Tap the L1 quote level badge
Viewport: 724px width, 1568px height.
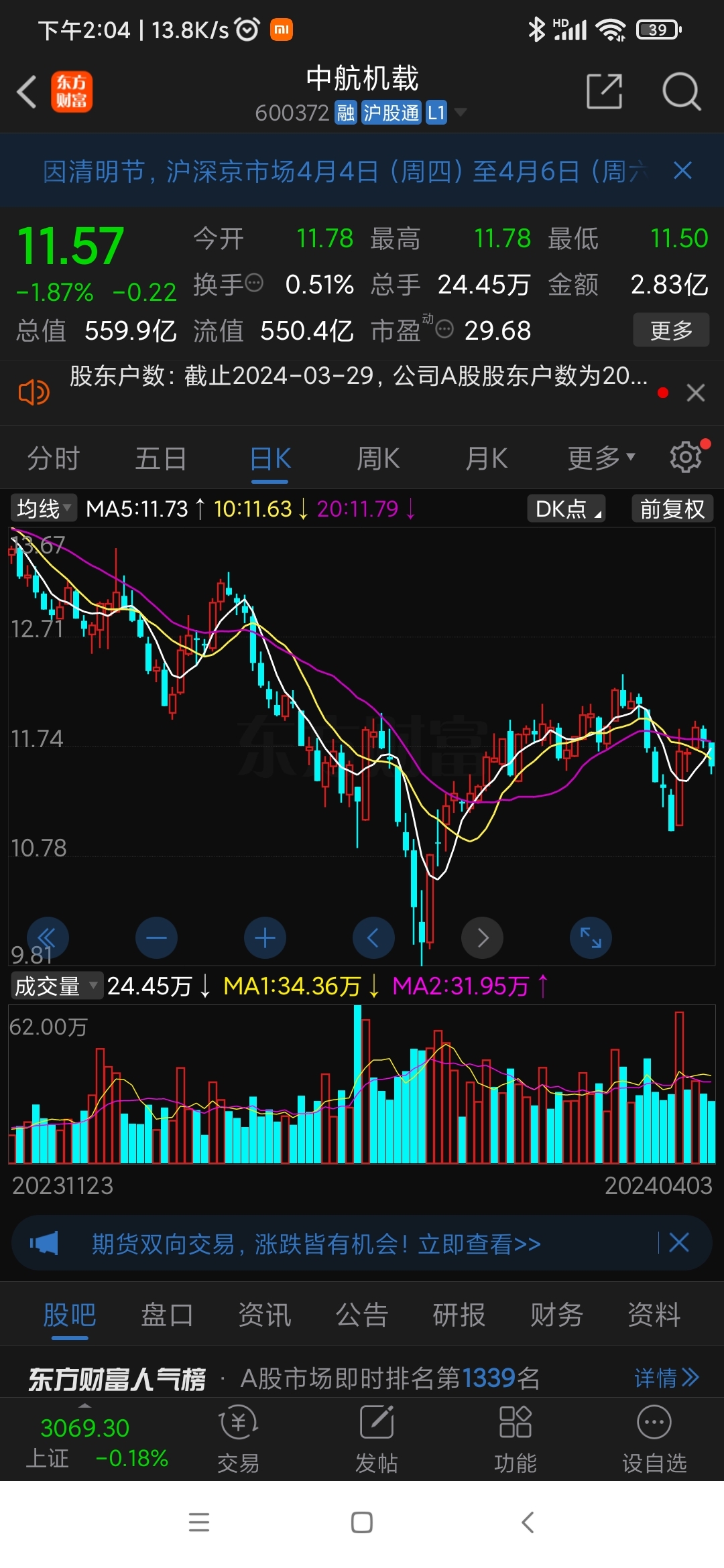coord(436,113)
